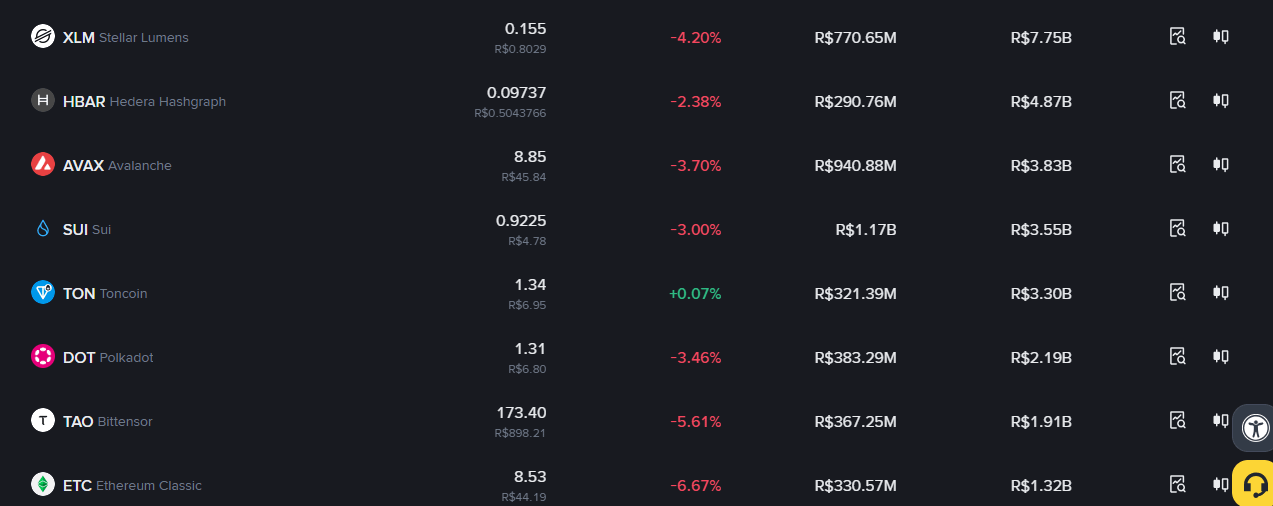1273x506 pixels.
Task: Open the DOT coin details icon
Action: coord(1177,357)
